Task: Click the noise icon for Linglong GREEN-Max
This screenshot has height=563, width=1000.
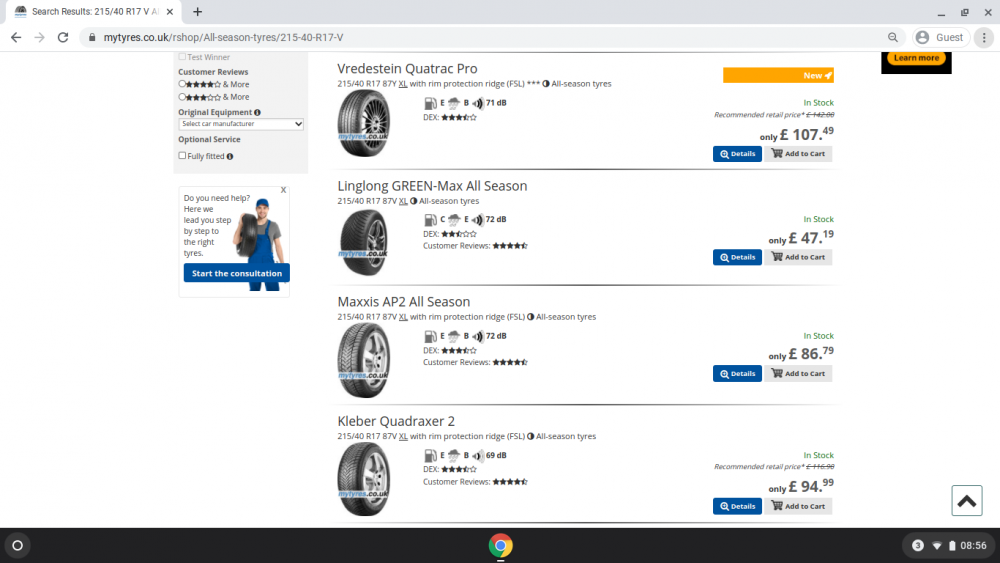Action: [478, 220]
